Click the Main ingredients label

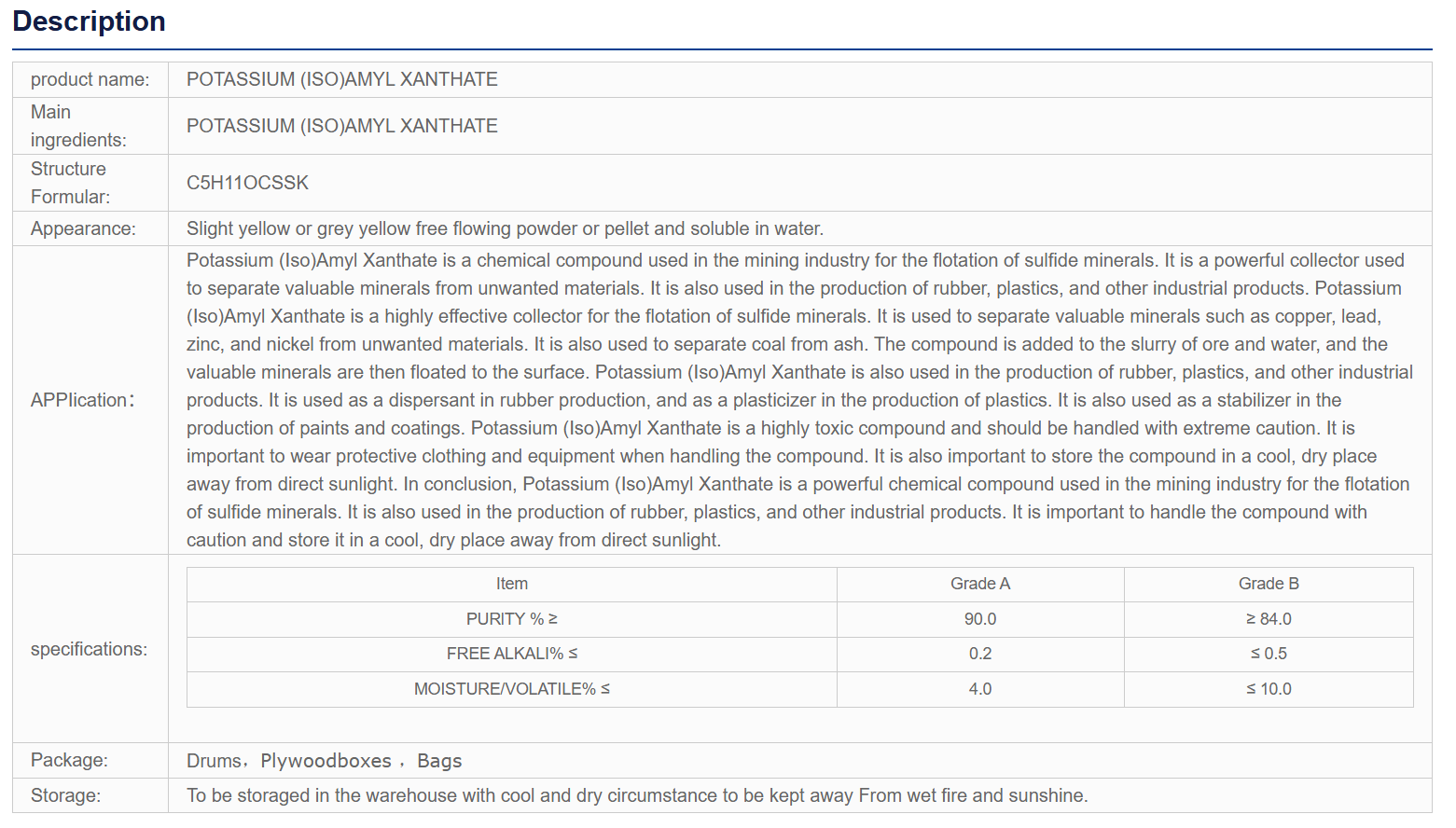tap(78, 126)
